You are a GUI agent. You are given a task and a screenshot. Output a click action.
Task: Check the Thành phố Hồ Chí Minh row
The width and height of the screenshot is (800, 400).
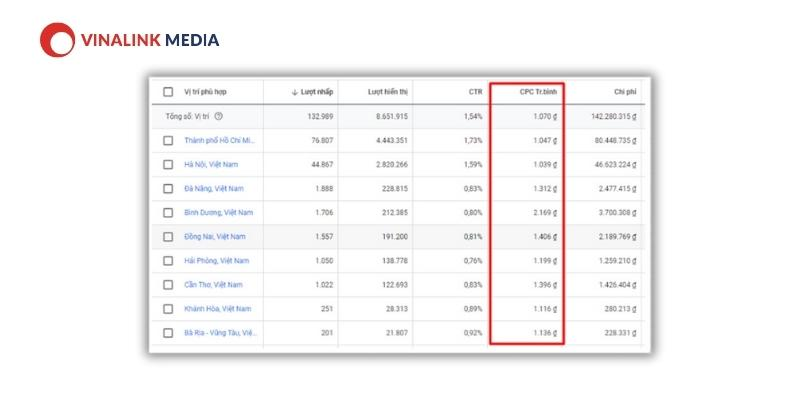(x=168, y=140)
